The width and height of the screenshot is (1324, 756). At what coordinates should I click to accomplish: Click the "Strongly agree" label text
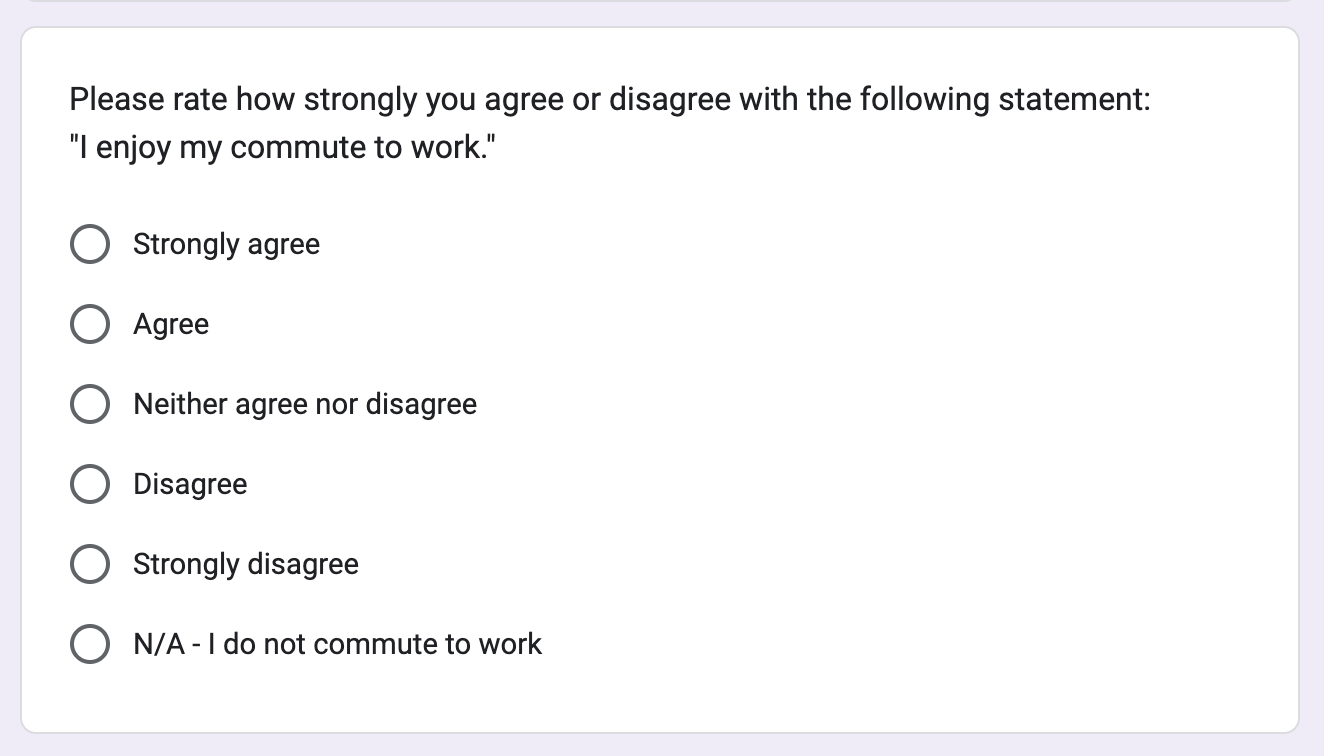226,245
